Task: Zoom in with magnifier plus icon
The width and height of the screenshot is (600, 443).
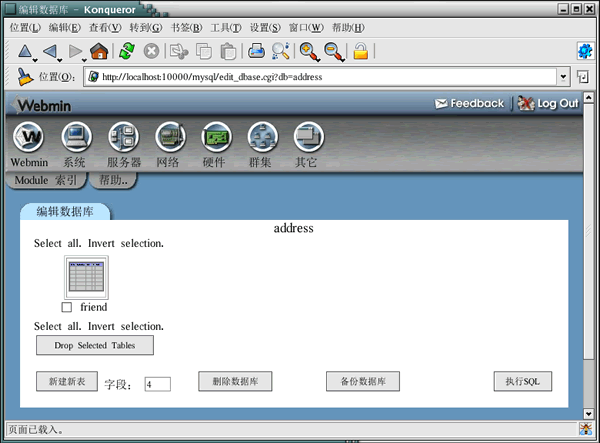Action: [310, 52]
